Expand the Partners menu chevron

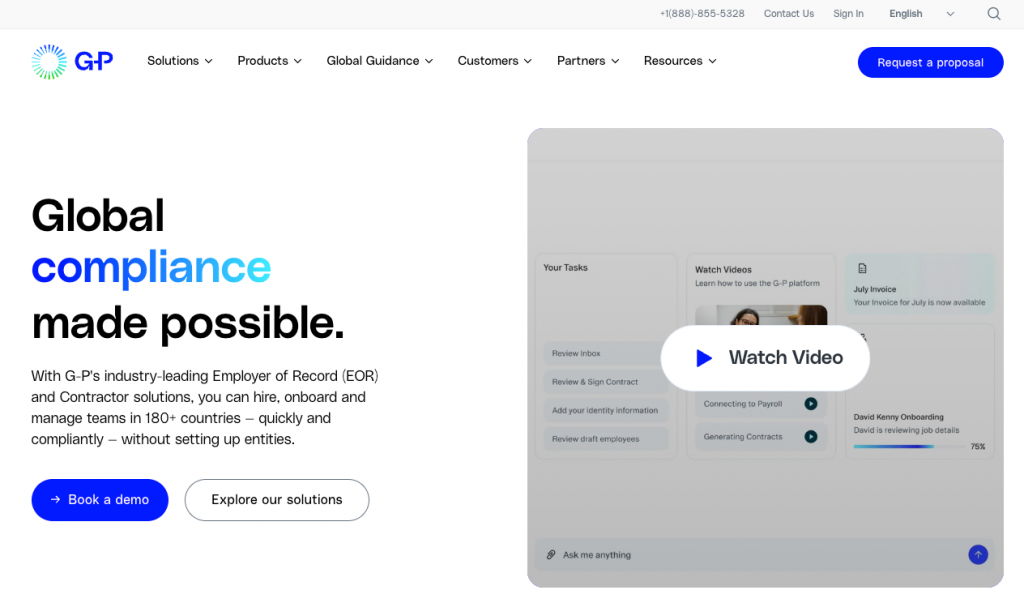615,61
